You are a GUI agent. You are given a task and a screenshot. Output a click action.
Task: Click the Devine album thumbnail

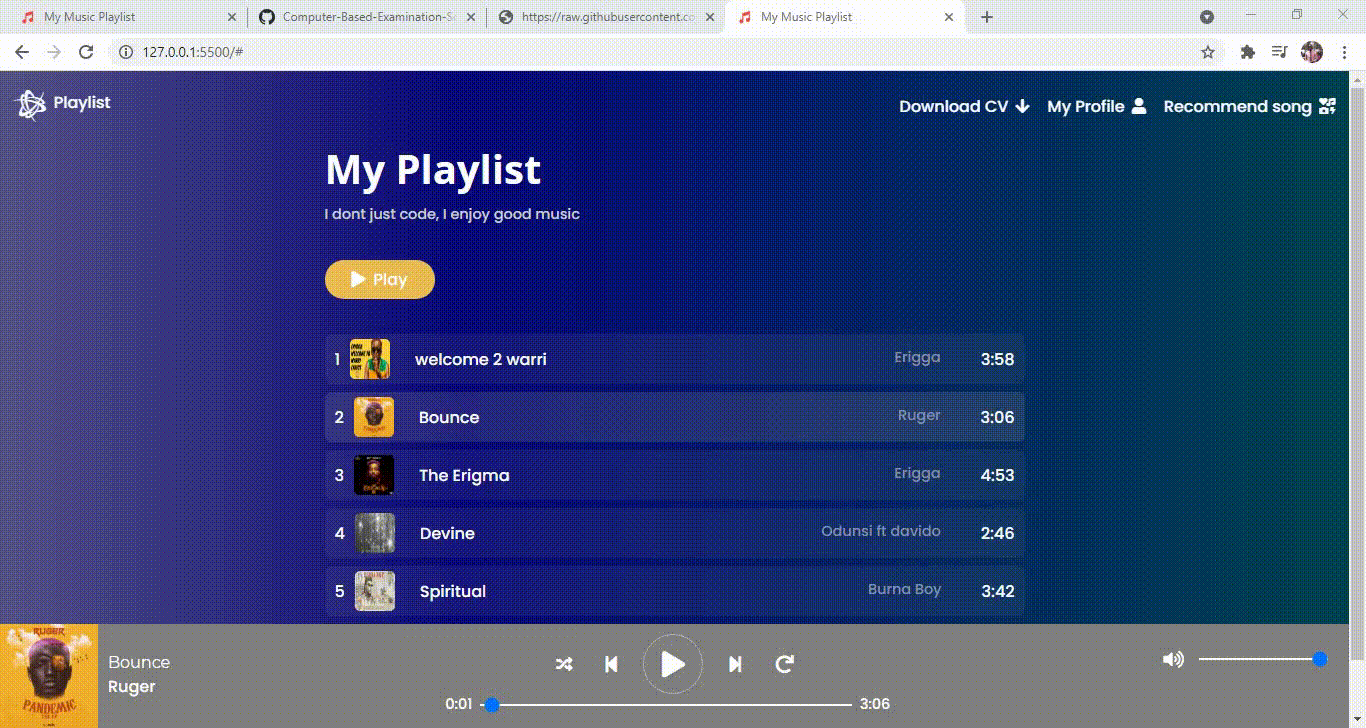(375, 533)
